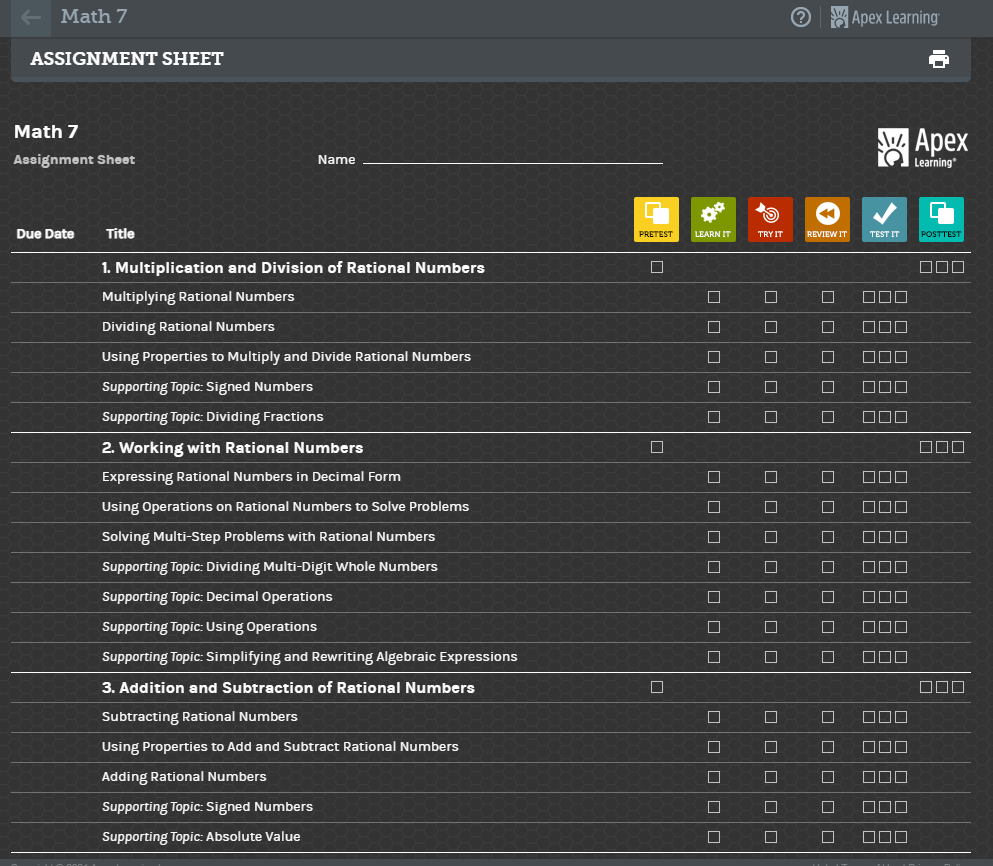Click the Math 7 title in header
This screenshot has width=993, height=866.
coord(94,17)
